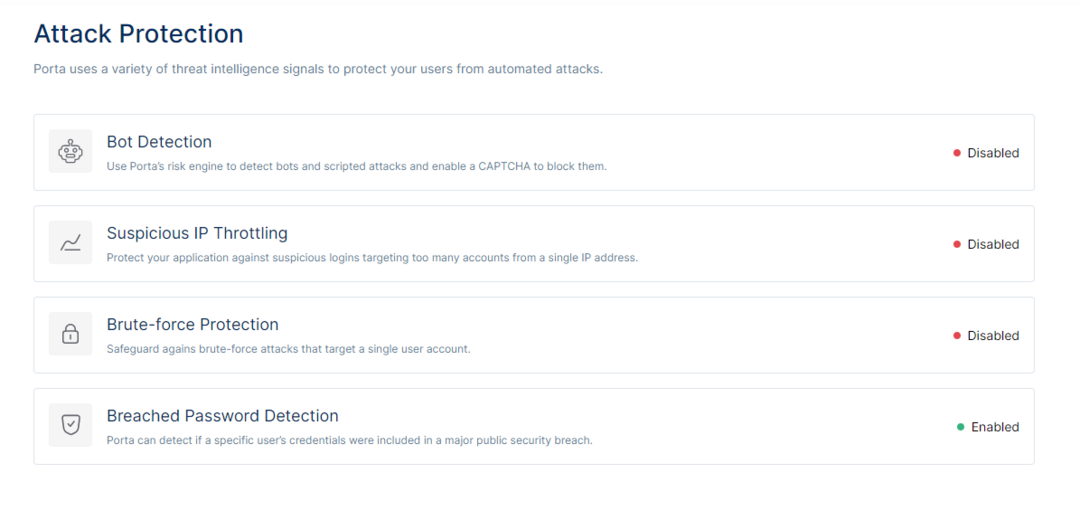Click the Attack Protection page title
The height and width of the screenshot is (520, 1080).
tap(138, 34)
